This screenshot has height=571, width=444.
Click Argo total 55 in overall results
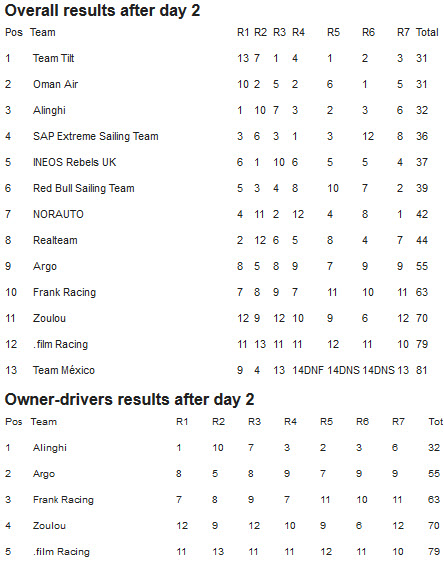click(x=422, y=266)
